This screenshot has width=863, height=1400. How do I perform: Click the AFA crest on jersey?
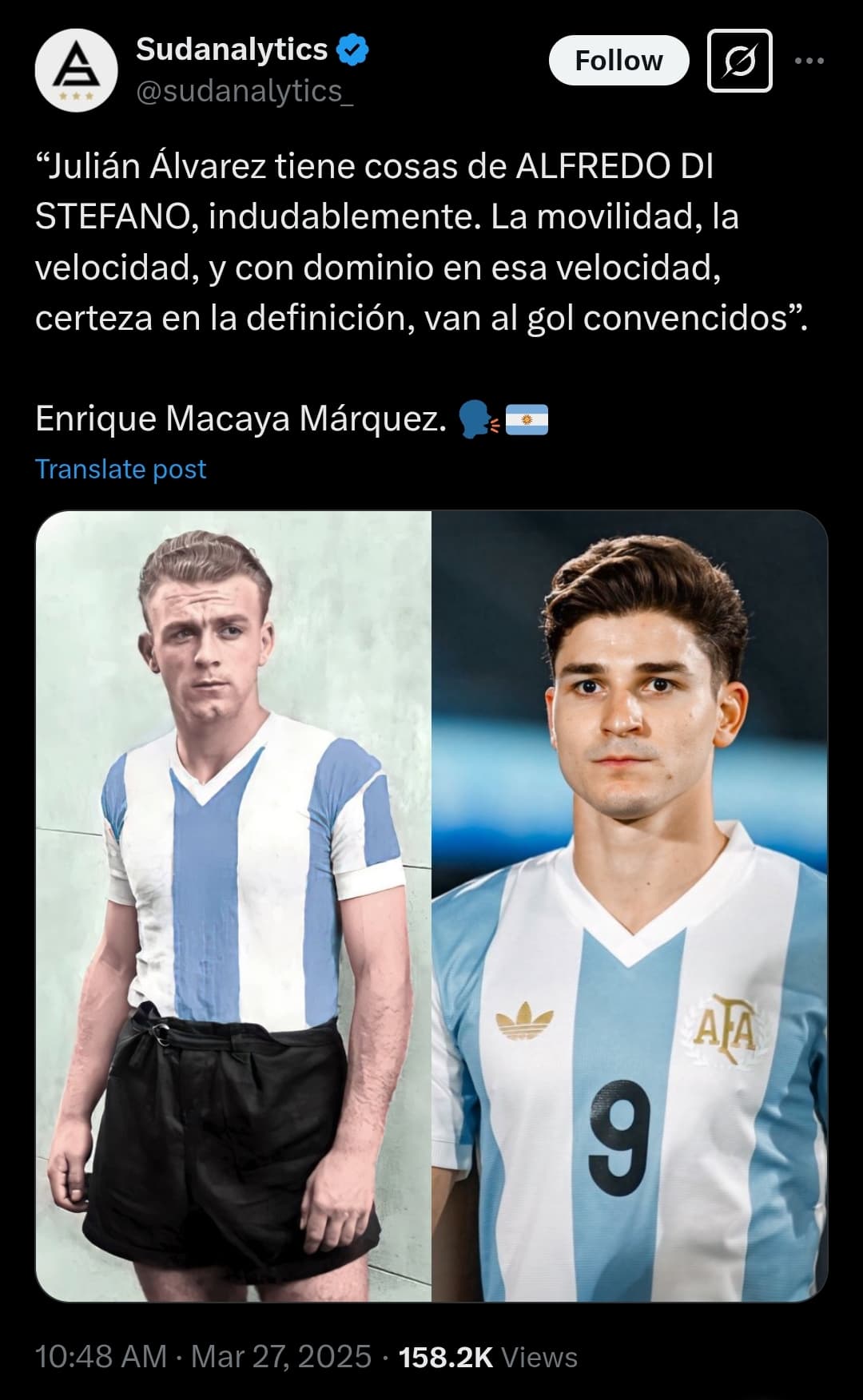pyautogui.click(x=723, y=1028)
